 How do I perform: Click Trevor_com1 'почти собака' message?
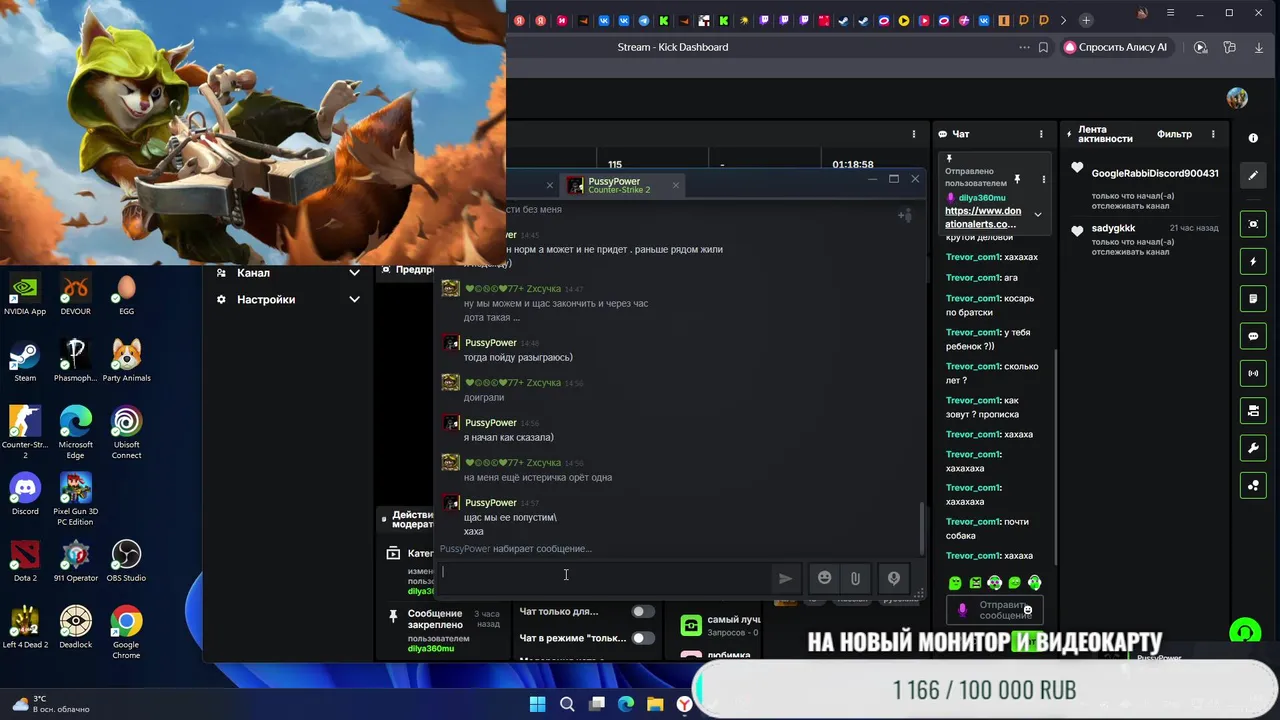tap(988, 528)
